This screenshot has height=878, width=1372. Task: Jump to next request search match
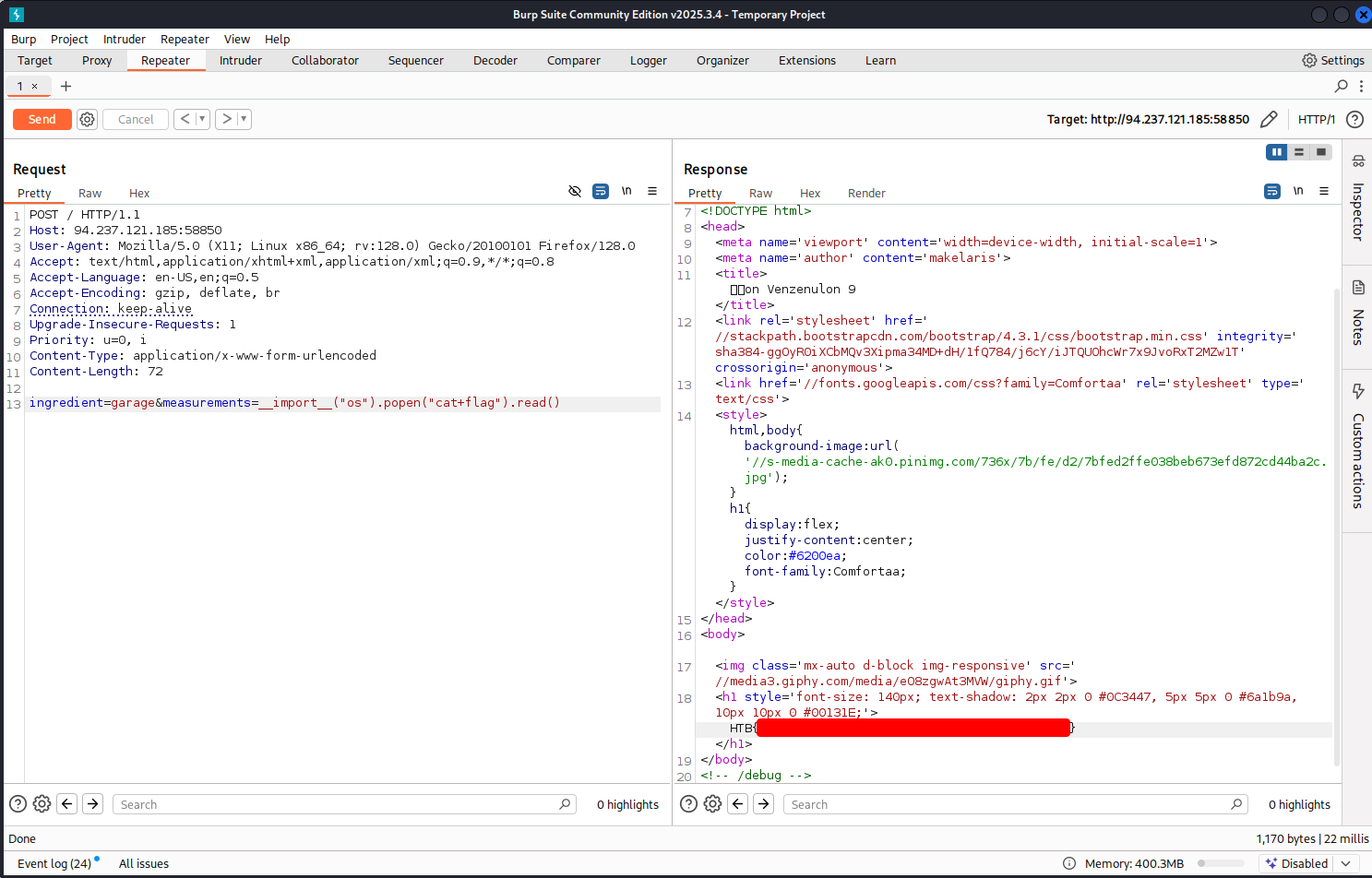[x=93, y=804]
